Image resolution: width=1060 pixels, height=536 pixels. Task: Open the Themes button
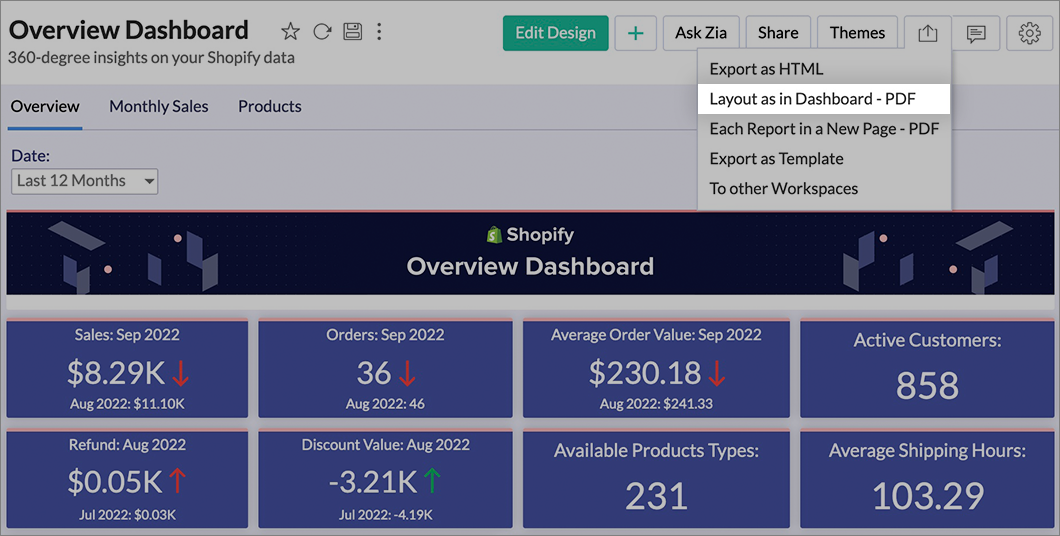click(857, 33)
